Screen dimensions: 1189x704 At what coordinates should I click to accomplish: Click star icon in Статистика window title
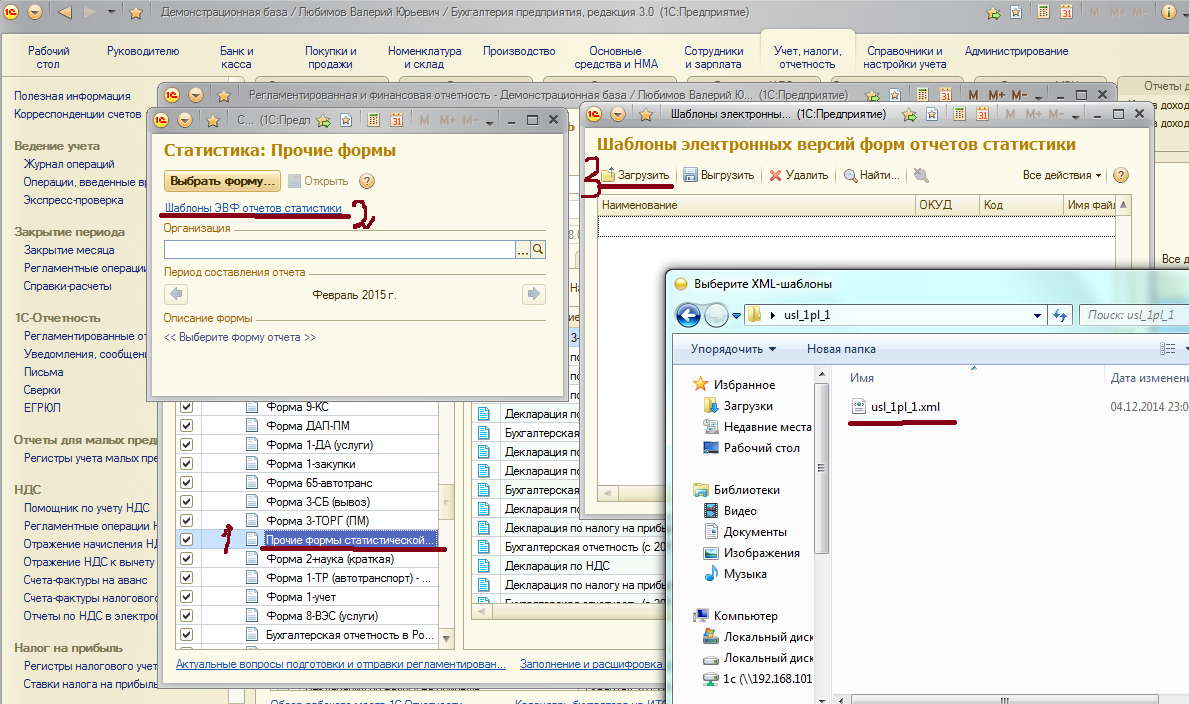tap(213, 120)
